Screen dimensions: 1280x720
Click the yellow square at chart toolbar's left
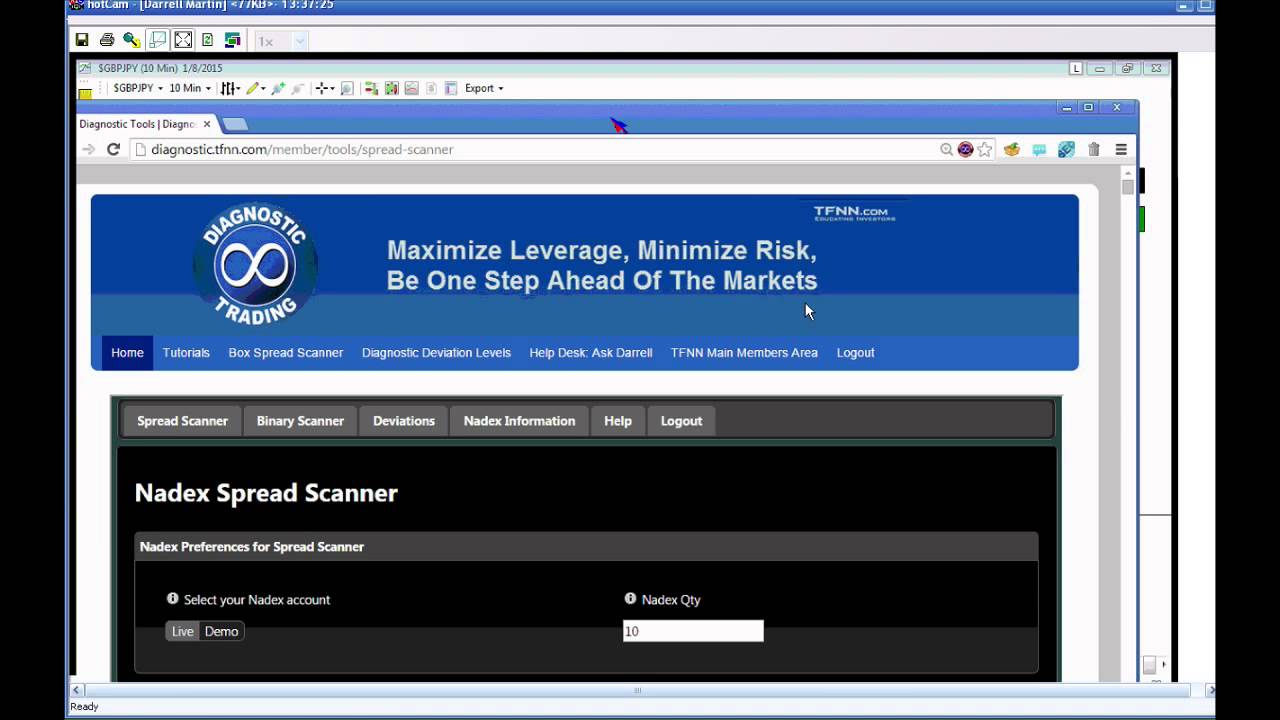tap(85, 94)
